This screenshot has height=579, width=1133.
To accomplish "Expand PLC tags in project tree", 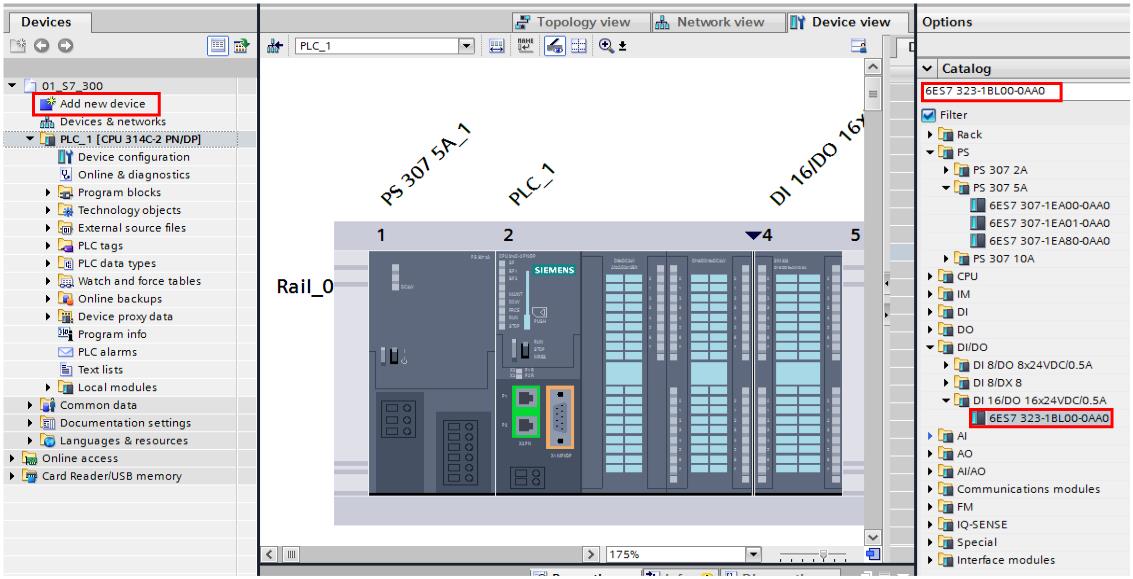I will tap(48, 246).
